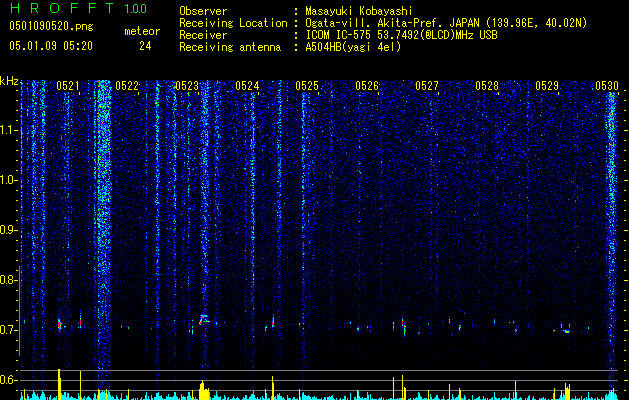Click the timestamp 05.01.09 05:20

tap(51, 46)
